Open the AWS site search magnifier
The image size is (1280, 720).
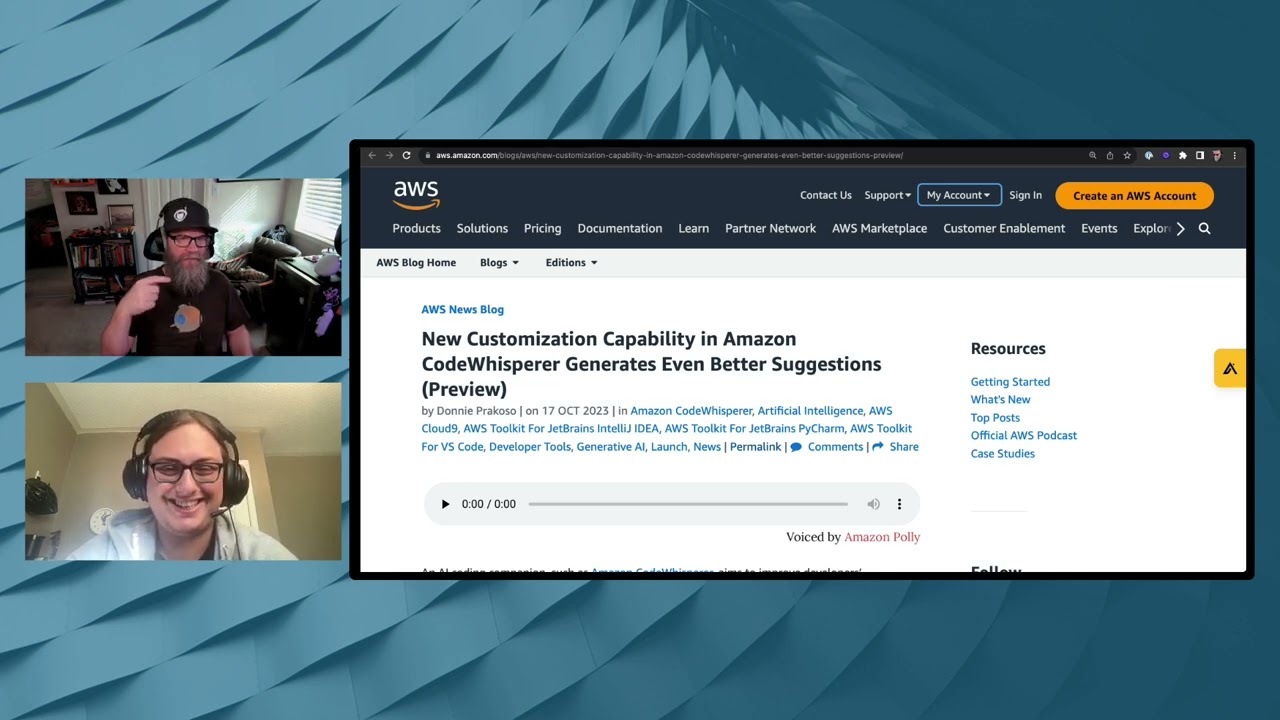[1204, 228]
